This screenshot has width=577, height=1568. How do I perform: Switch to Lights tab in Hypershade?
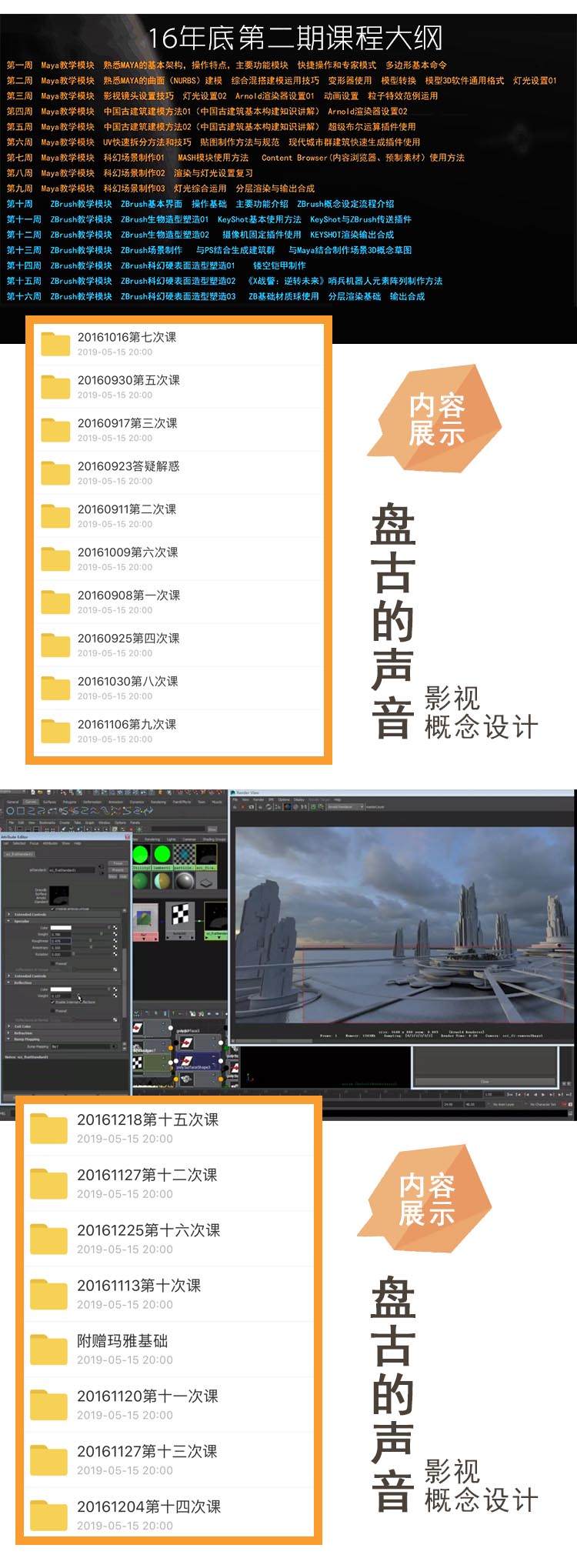click(171, 839)
